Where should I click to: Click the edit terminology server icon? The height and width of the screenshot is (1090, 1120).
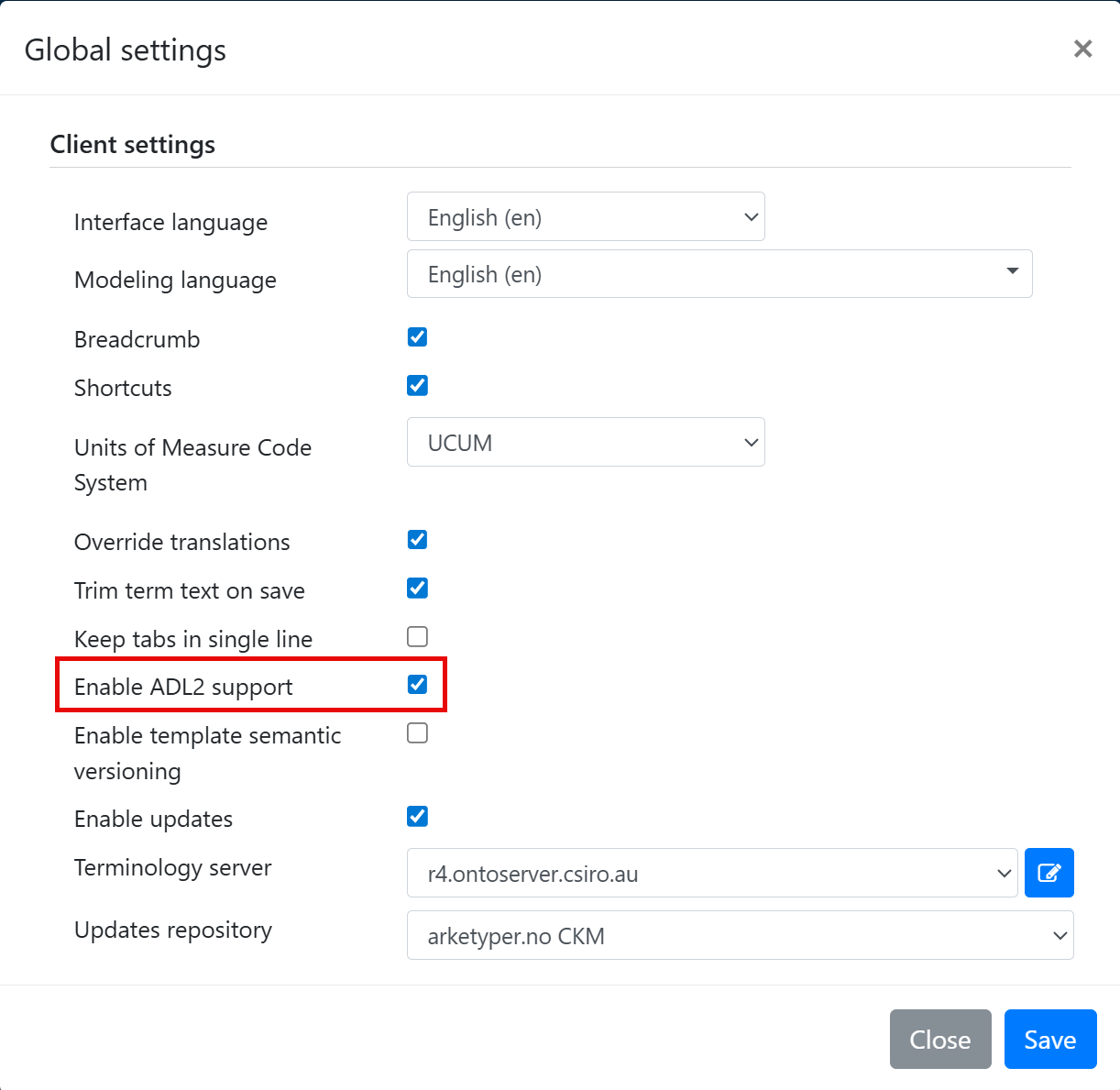tap(1049, 873)
